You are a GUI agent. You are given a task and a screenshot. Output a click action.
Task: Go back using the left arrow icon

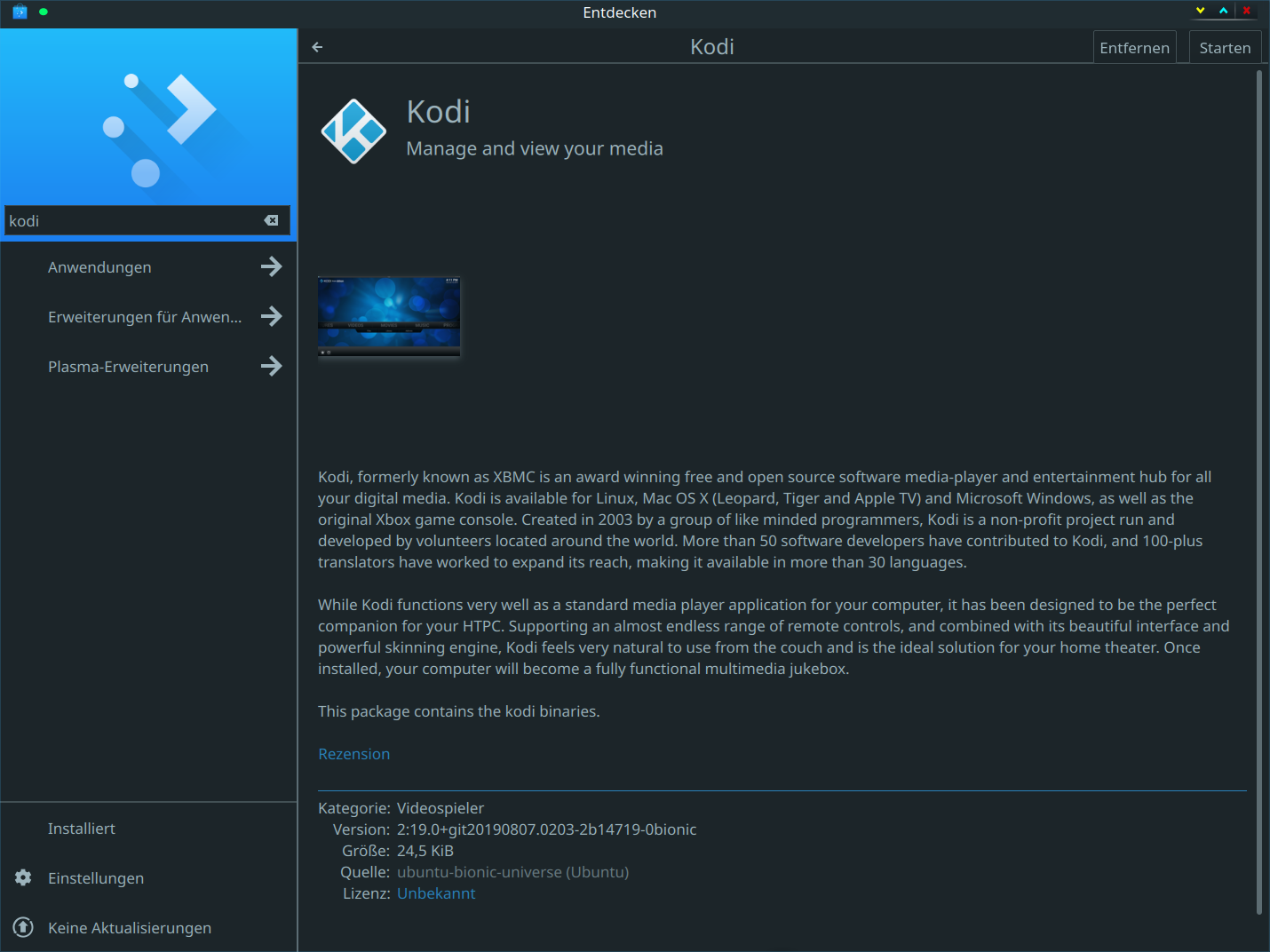[317, 47]
